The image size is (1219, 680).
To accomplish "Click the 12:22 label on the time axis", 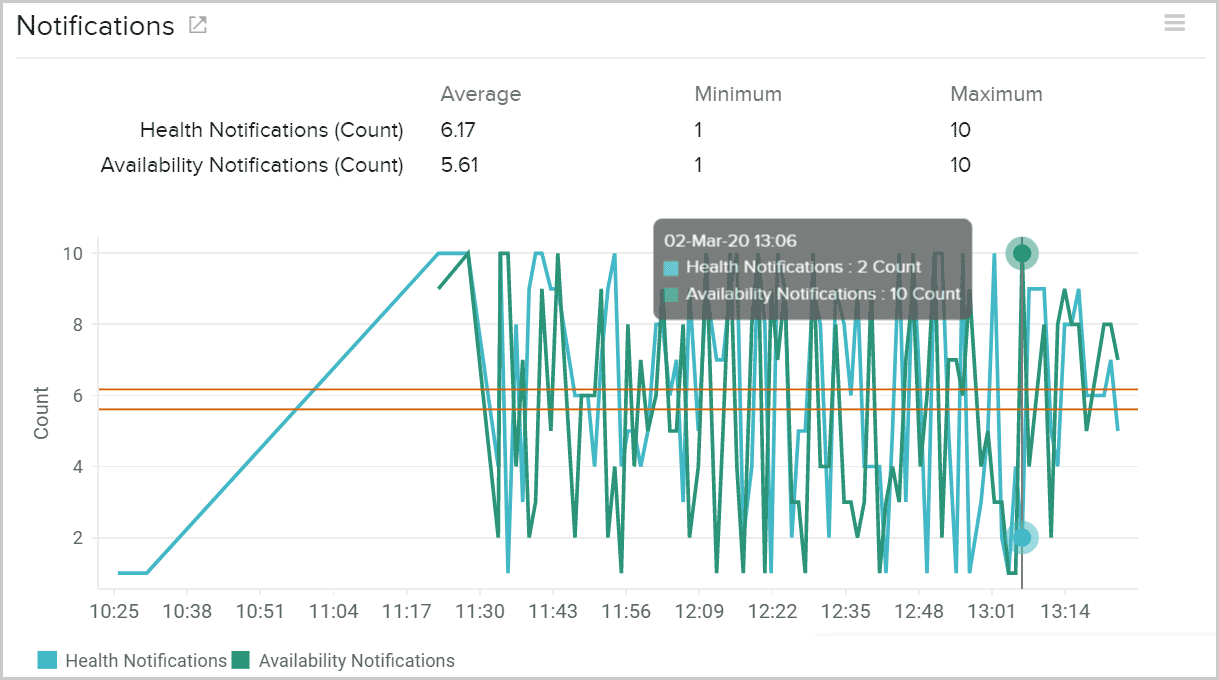I will point(772,611).
